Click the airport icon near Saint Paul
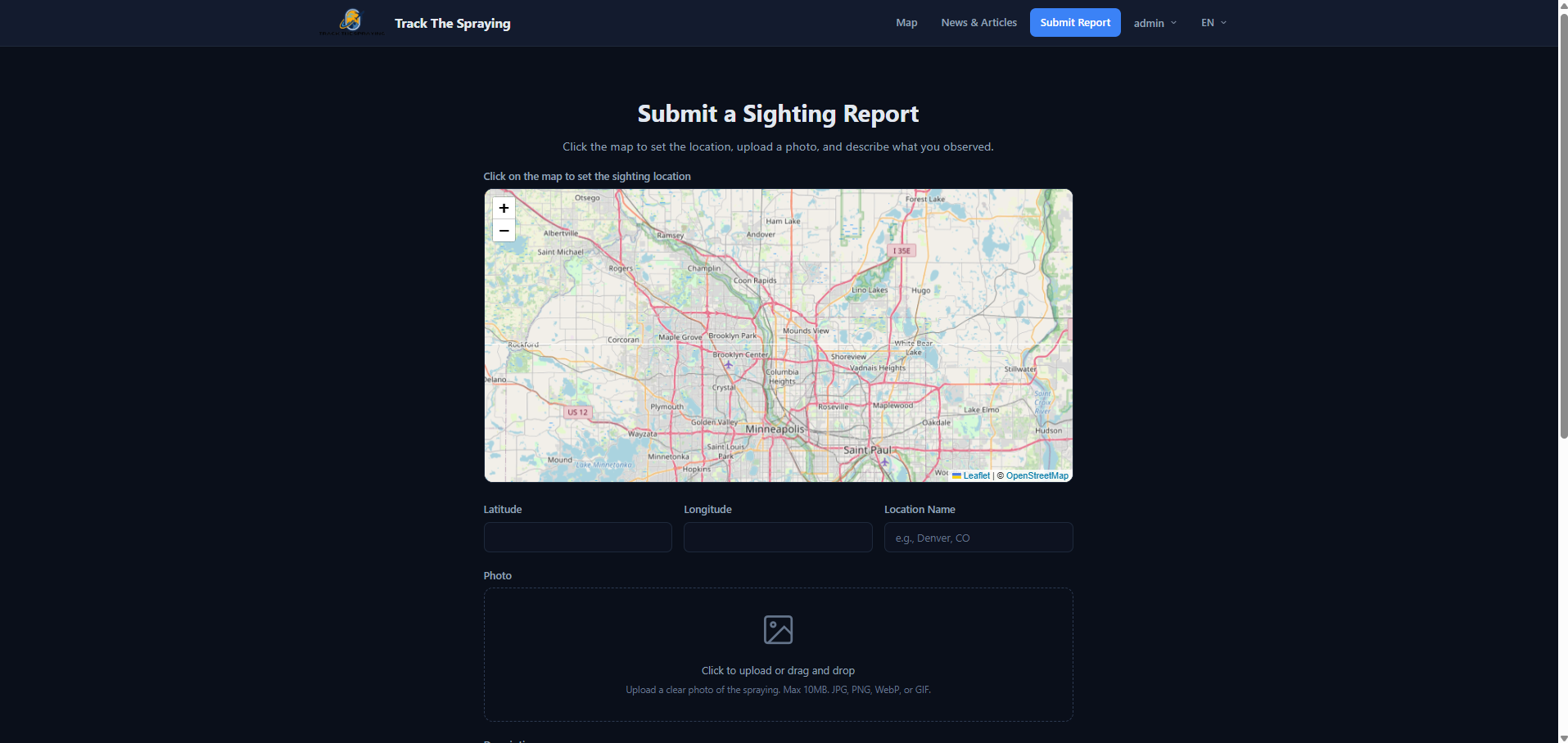Image resolution: width=1568 pixels, height=743 pixels. (x=884, y=462)
